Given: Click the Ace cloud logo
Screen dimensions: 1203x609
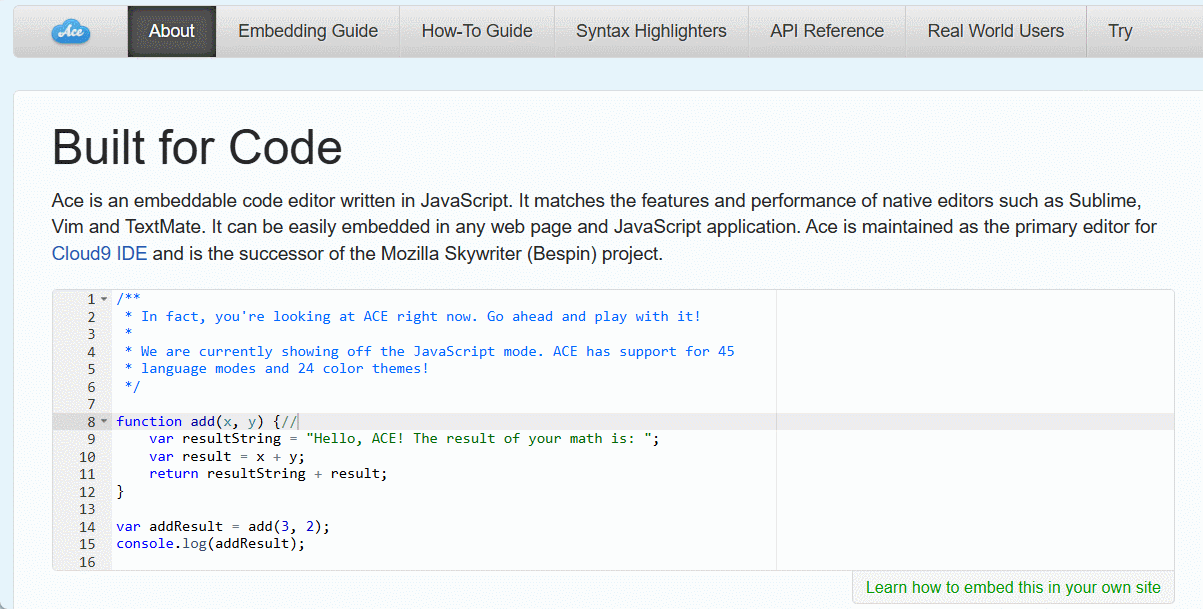Looking at the screenshot, I should pyautogui.click(x=70, y=32).
